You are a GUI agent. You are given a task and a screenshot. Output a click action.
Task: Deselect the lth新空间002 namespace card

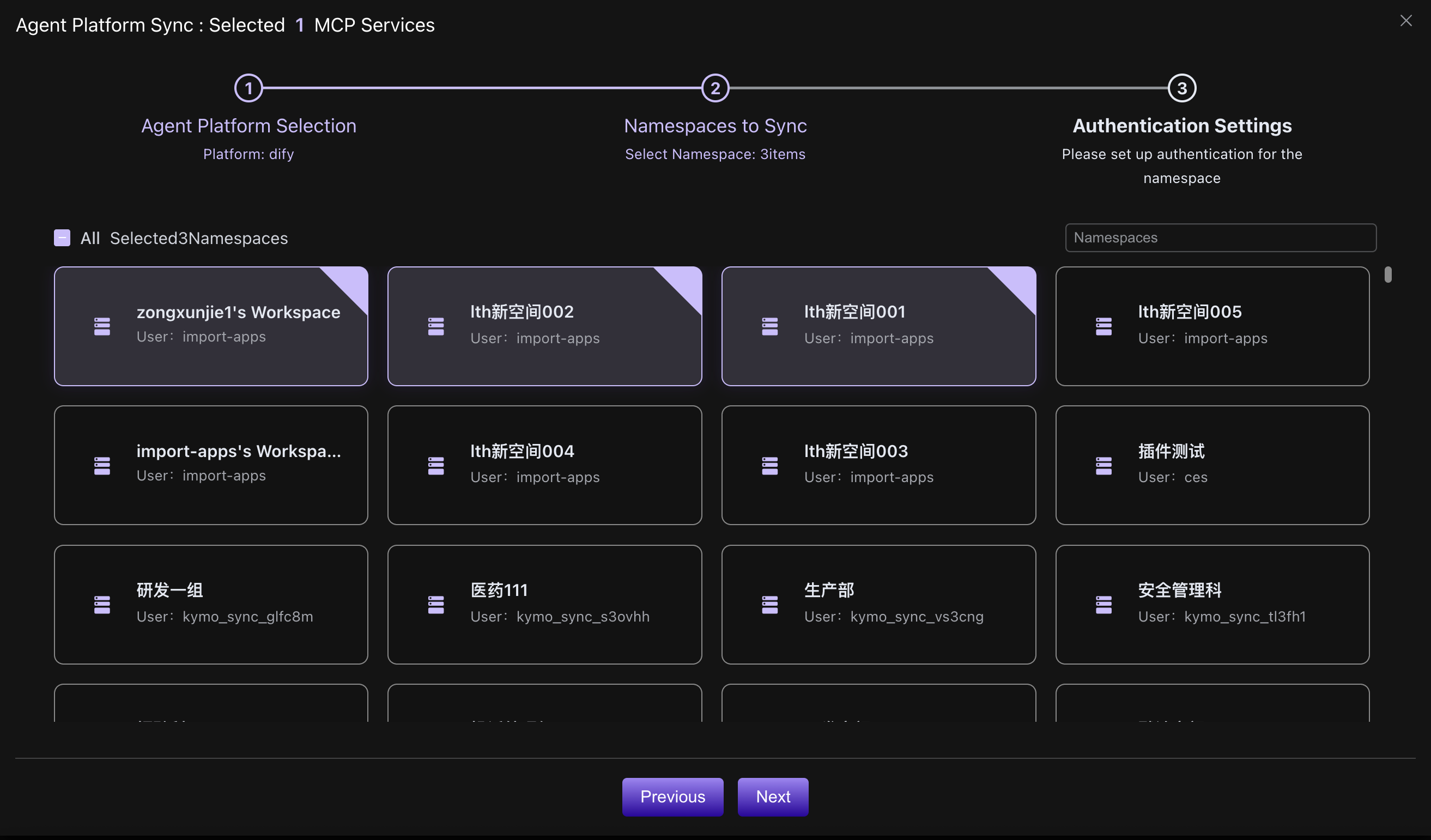click(x=544, y=326)
